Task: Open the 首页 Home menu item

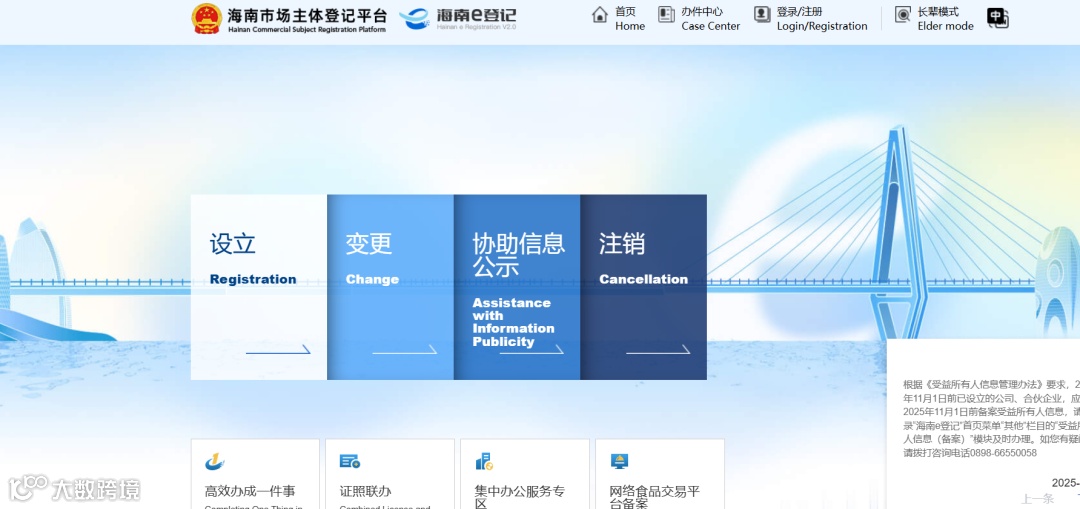Action: pos(619,19)
